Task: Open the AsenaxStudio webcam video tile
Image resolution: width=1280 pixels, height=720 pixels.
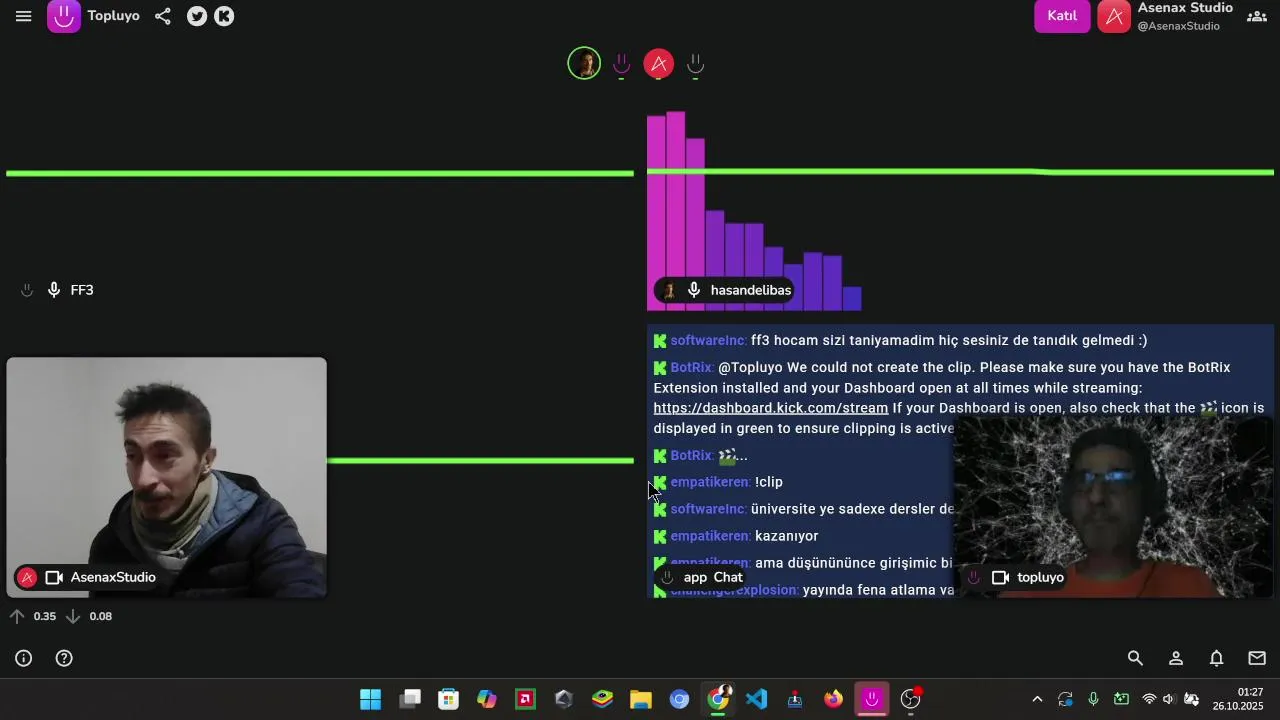Action: click(x=166, y=477)
